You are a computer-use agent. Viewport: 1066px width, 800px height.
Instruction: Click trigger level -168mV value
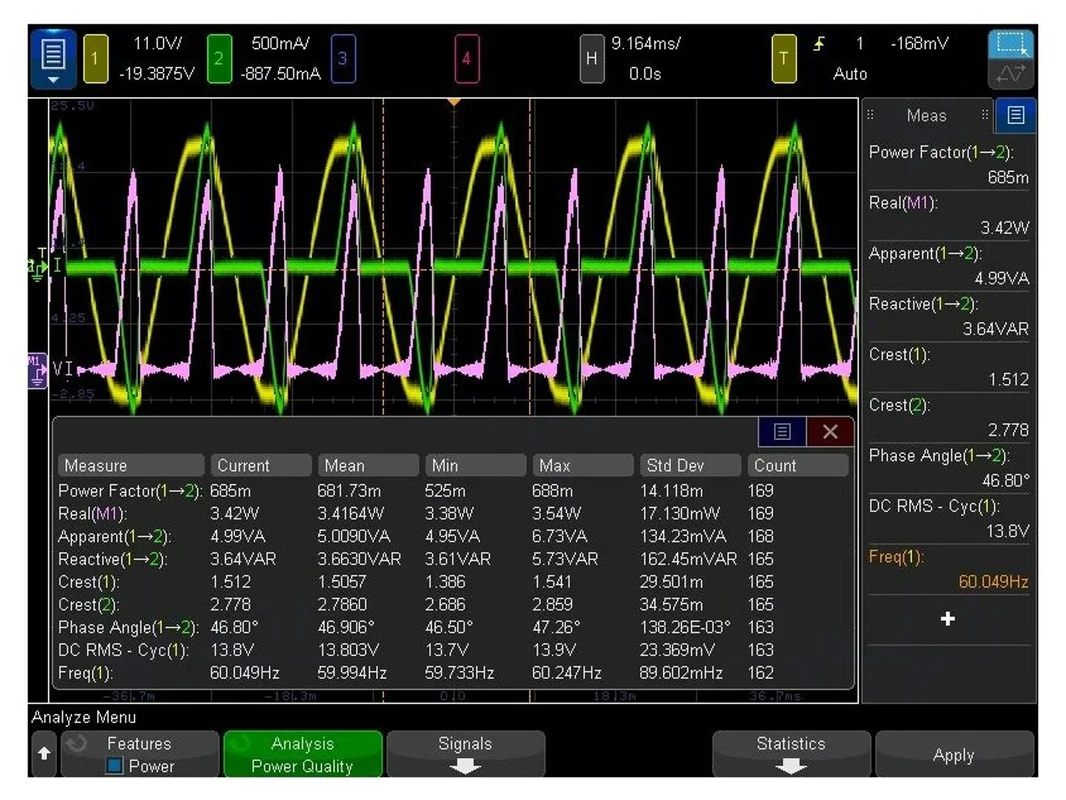click(x=919, y=44)
